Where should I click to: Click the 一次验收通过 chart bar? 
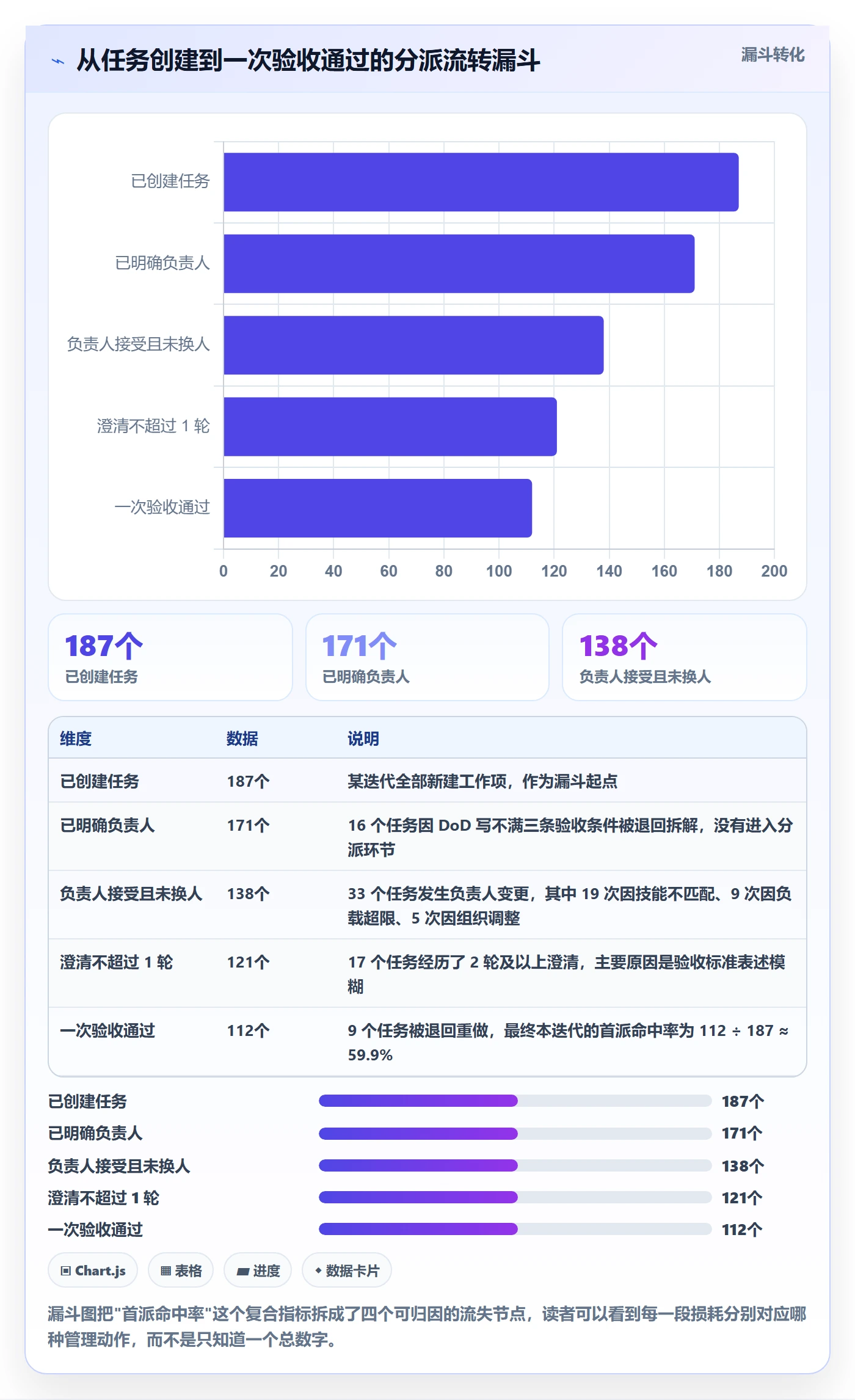[378, 508]
